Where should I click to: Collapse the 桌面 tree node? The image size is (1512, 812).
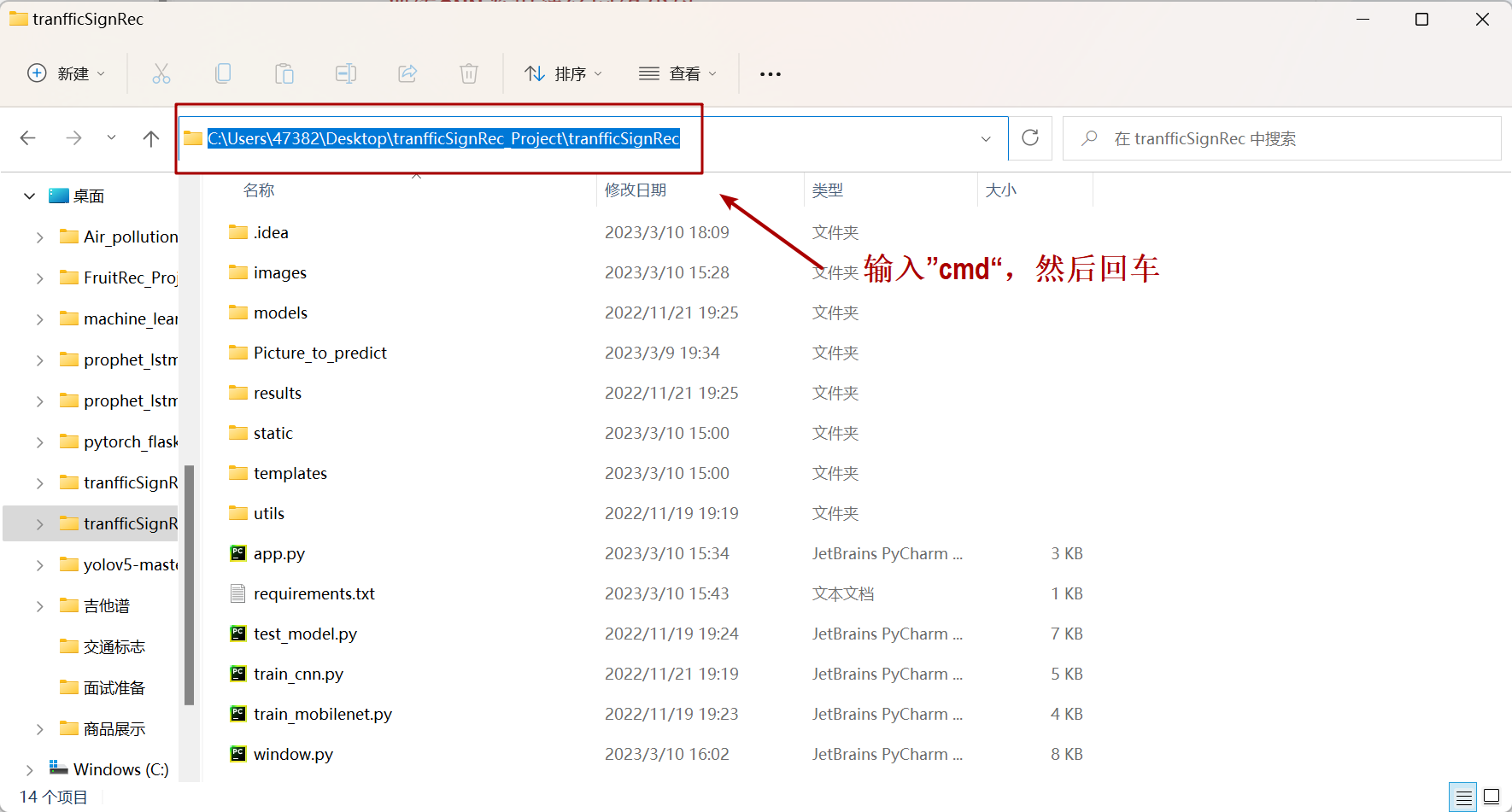(x=29, y=196)
